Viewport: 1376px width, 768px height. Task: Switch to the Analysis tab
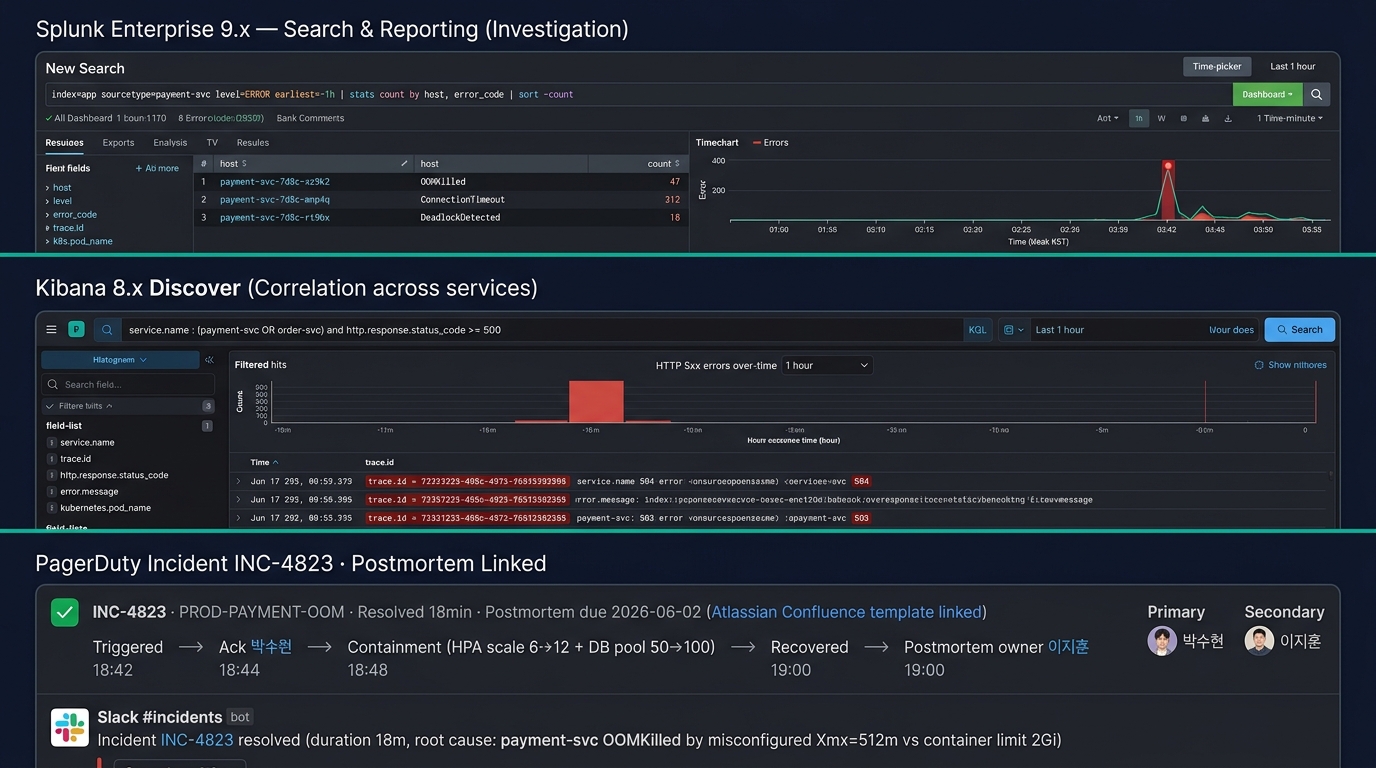click(x=170, y=143)
